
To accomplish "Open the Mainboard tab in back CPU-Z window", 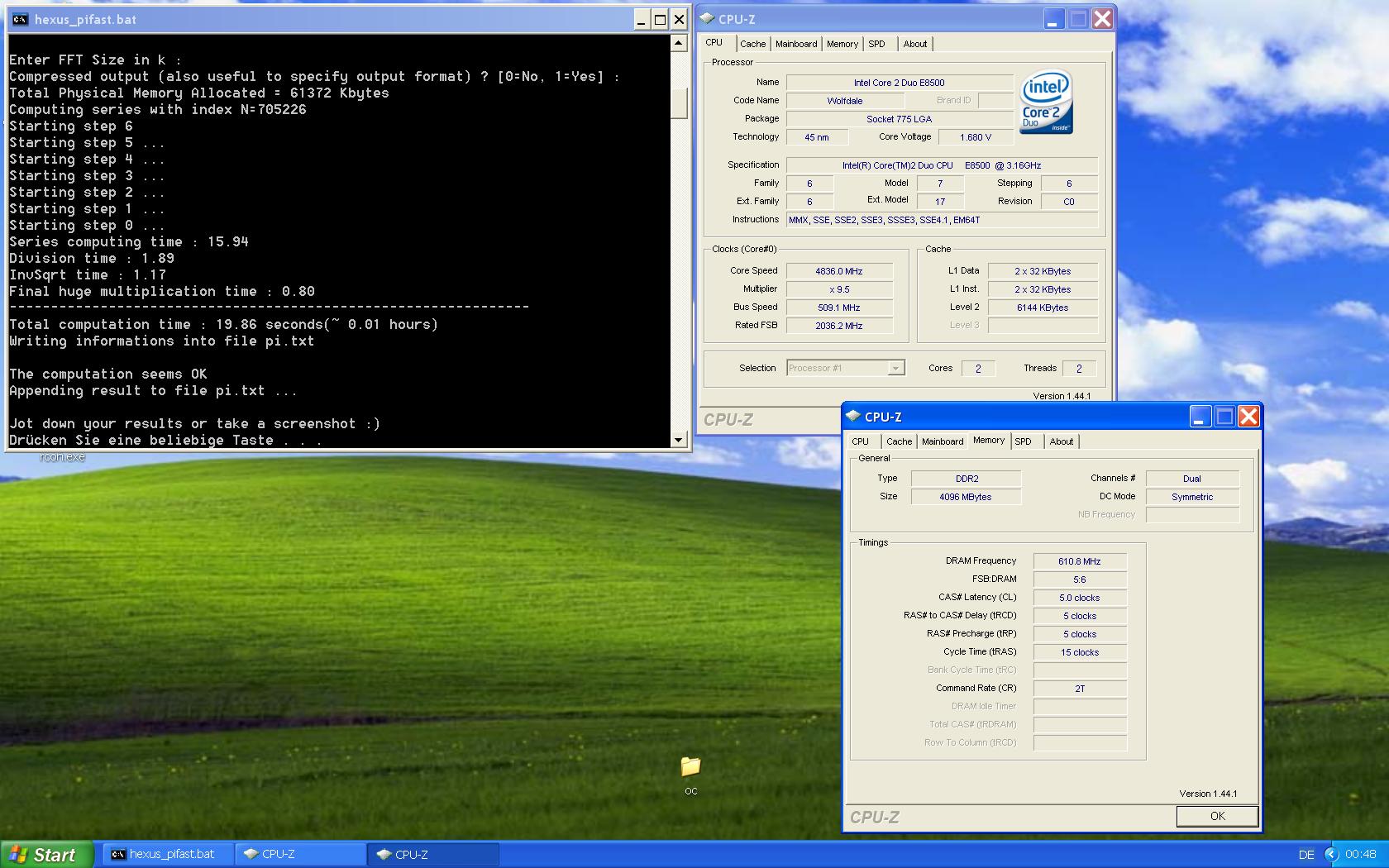I will coord(796,44).
